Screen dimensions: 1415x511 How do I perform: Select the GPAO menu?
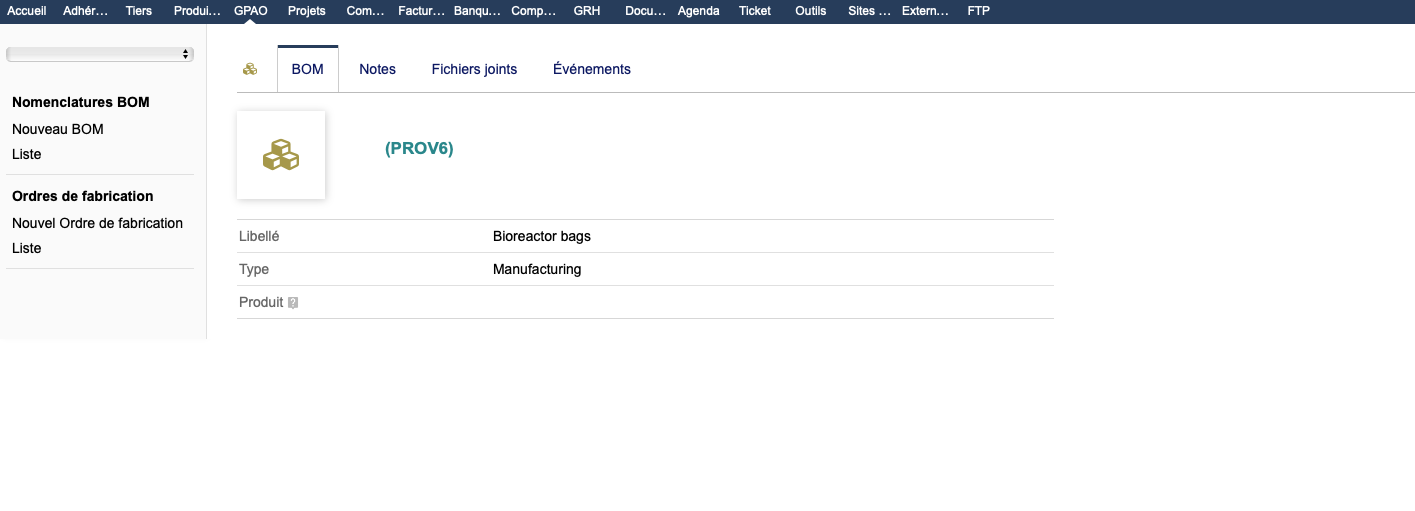coord(251,10)
